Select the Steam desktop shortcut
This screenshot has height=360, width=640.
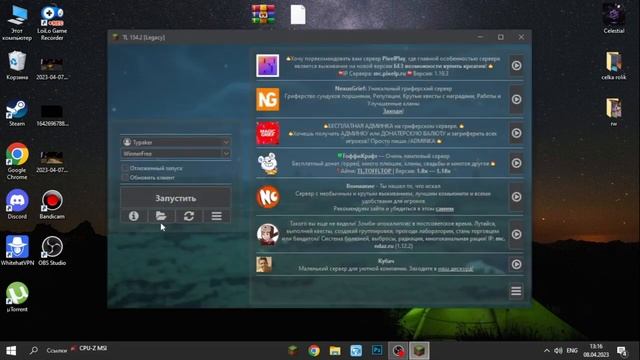[x=17, y=112]
